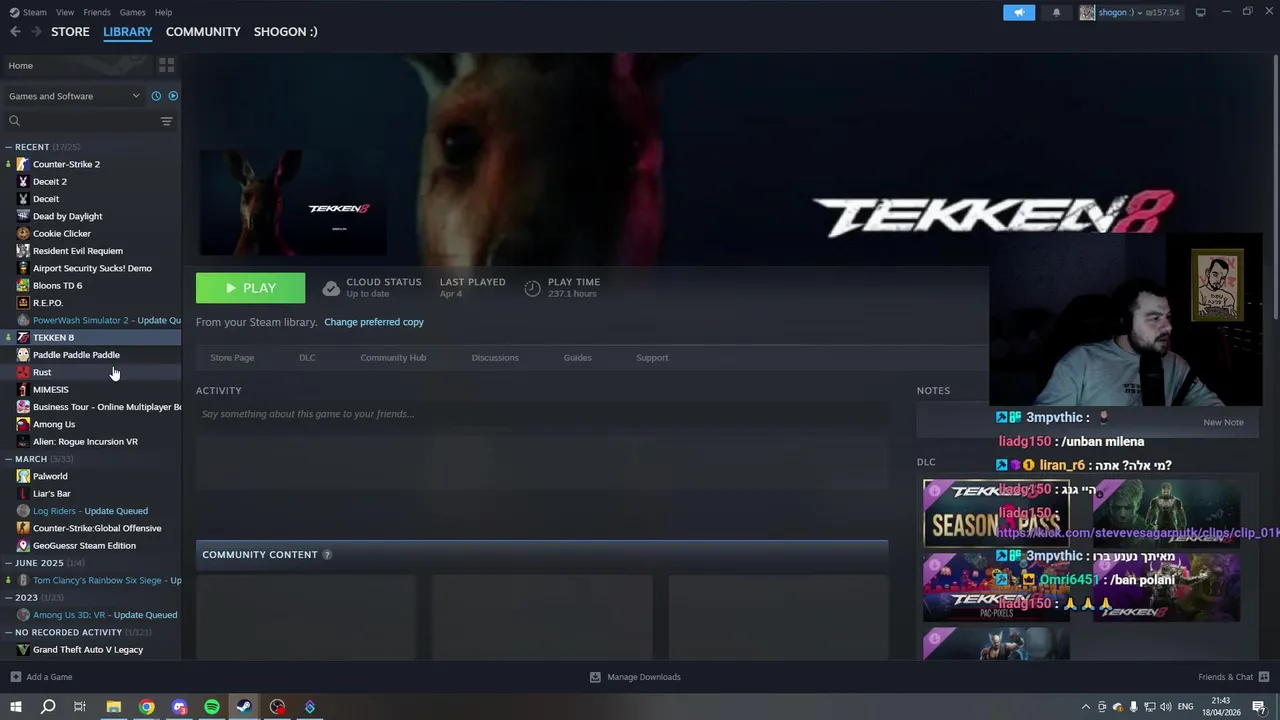Click the New Note button
The height and width of the screenshot is (720, 1280).
click(x=1223, y=422)
